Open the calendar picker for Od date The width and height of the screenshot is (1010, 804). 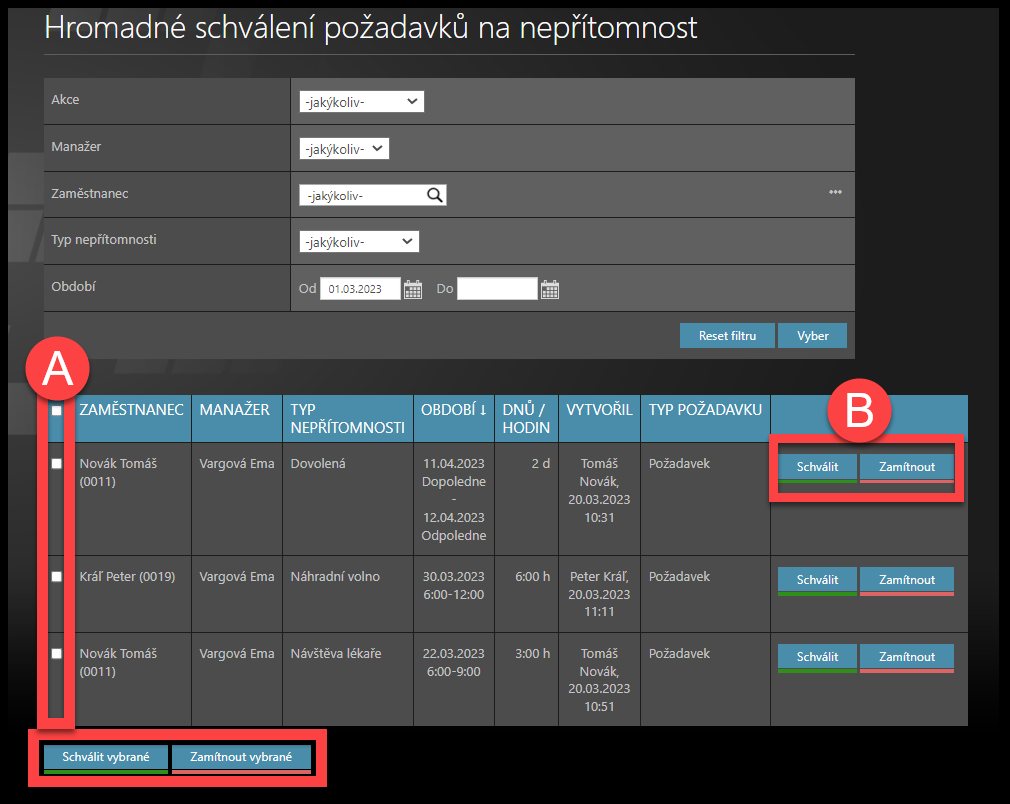[413, 290]
